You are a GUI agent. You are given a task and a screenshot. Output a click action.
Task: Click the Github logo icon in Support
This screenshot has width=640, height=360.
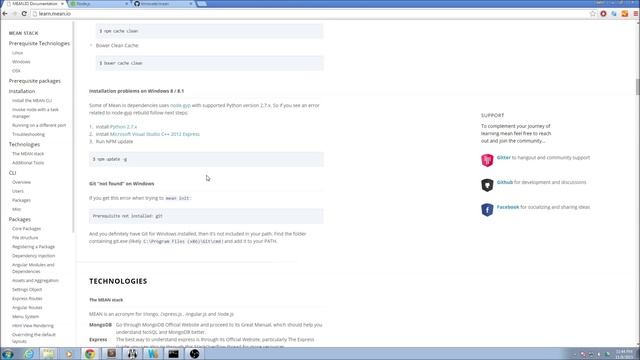point(487,185)
